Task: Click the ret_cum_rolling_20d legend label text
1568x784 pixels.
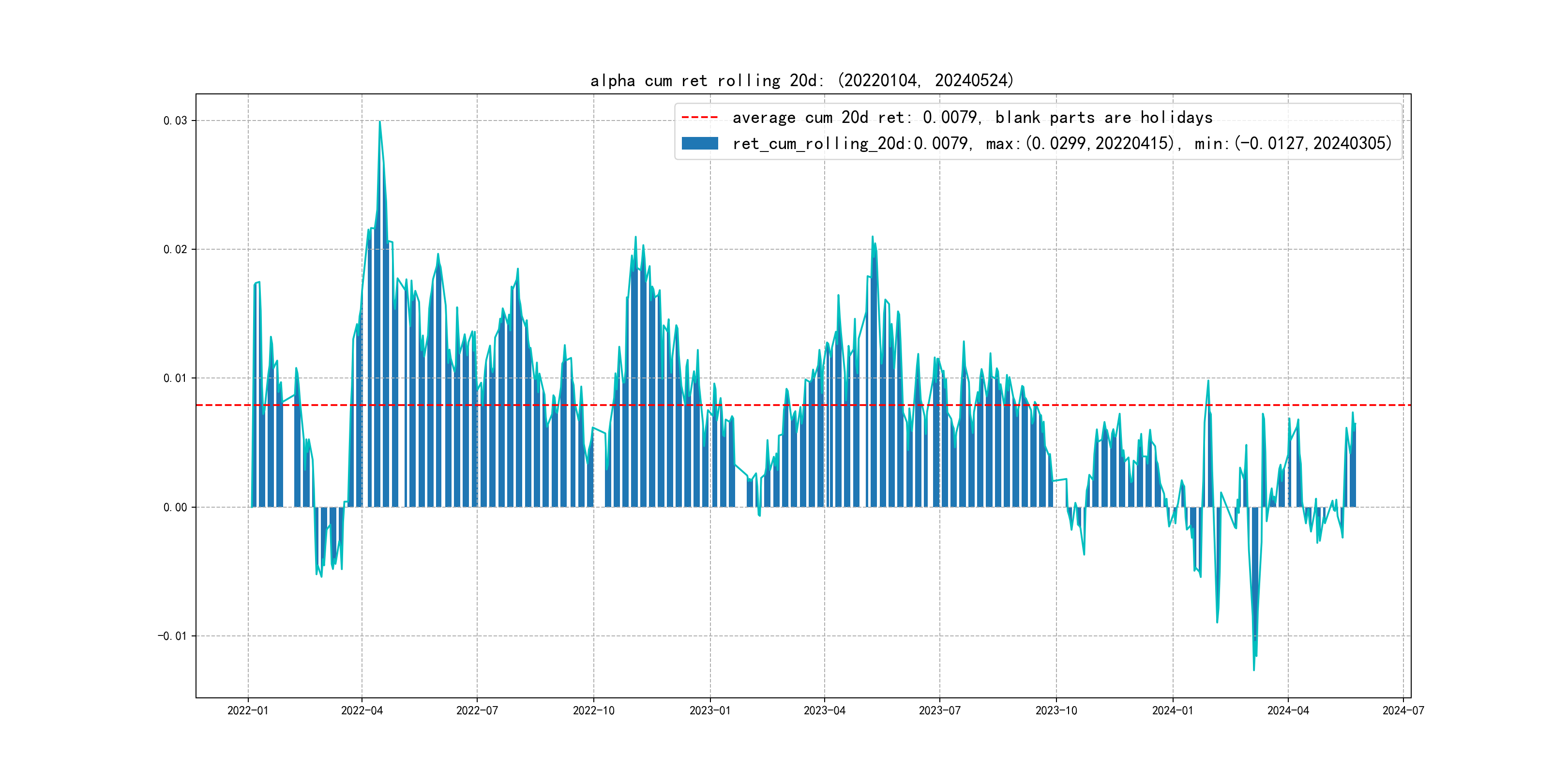Action: click(x=1062, y=144)
